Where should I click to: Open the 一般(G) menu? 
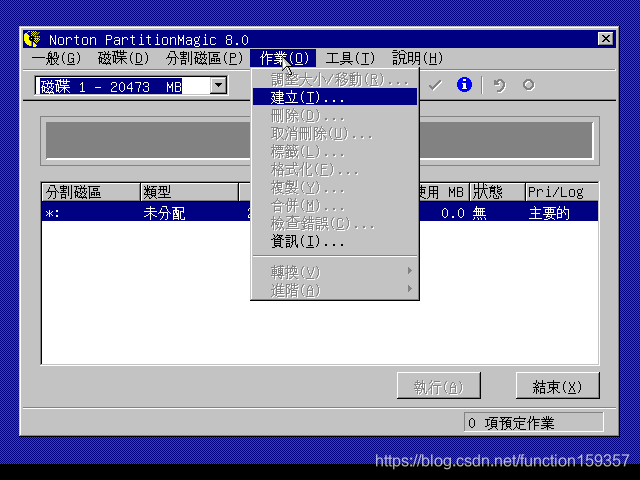(56, 58)
